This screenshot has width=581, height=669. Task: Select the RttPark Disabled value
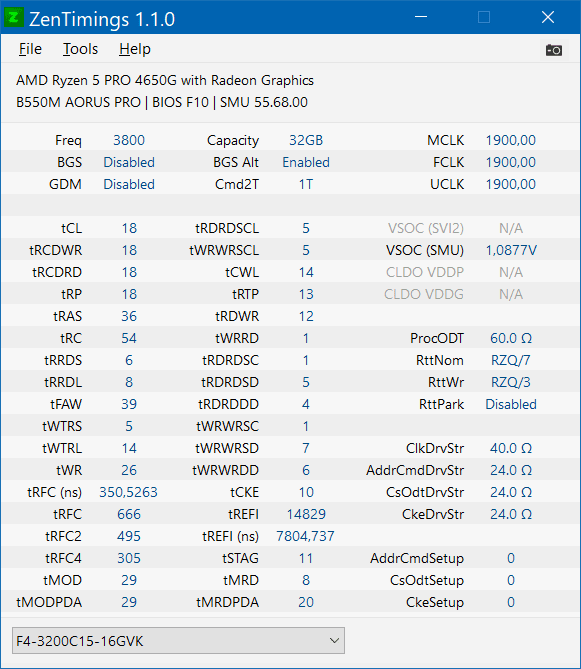coord(511,404)
